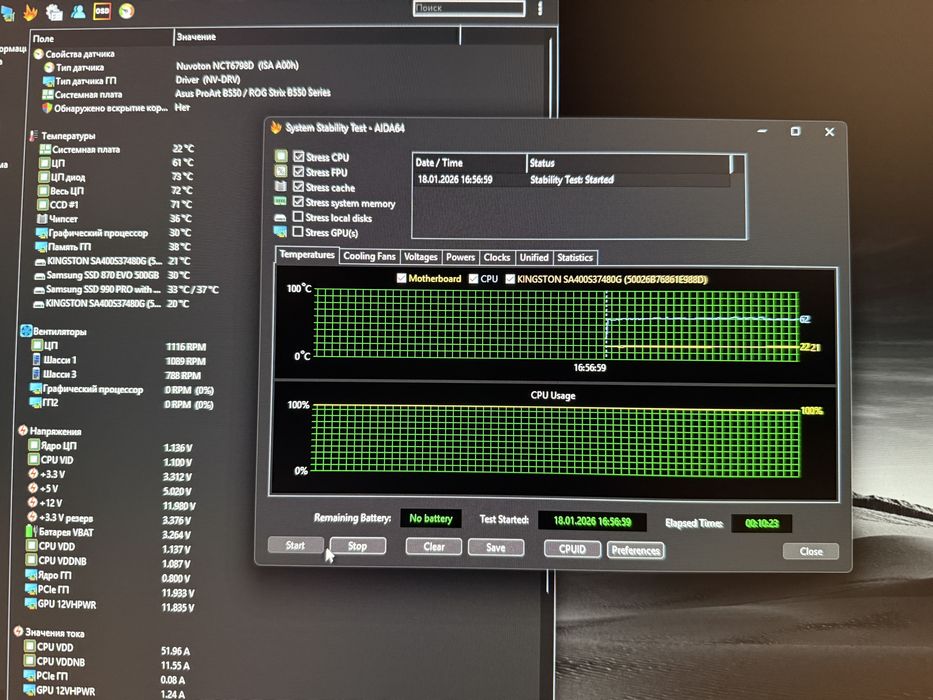933x700 pixels.
Task: Select the +12 V voltage row
Action: 111,504
